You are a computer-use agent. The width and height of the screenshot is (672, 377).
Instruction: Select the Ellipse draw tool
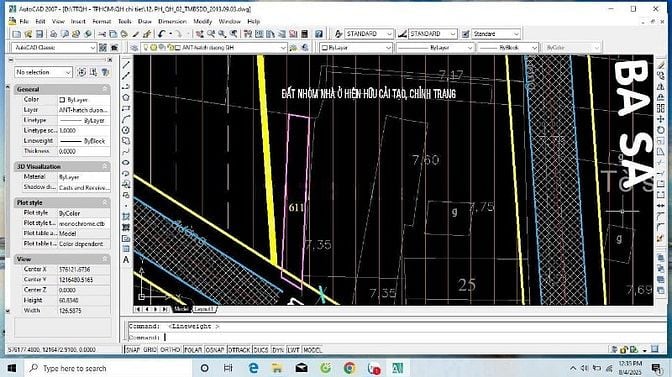click(x=126, y=162)
